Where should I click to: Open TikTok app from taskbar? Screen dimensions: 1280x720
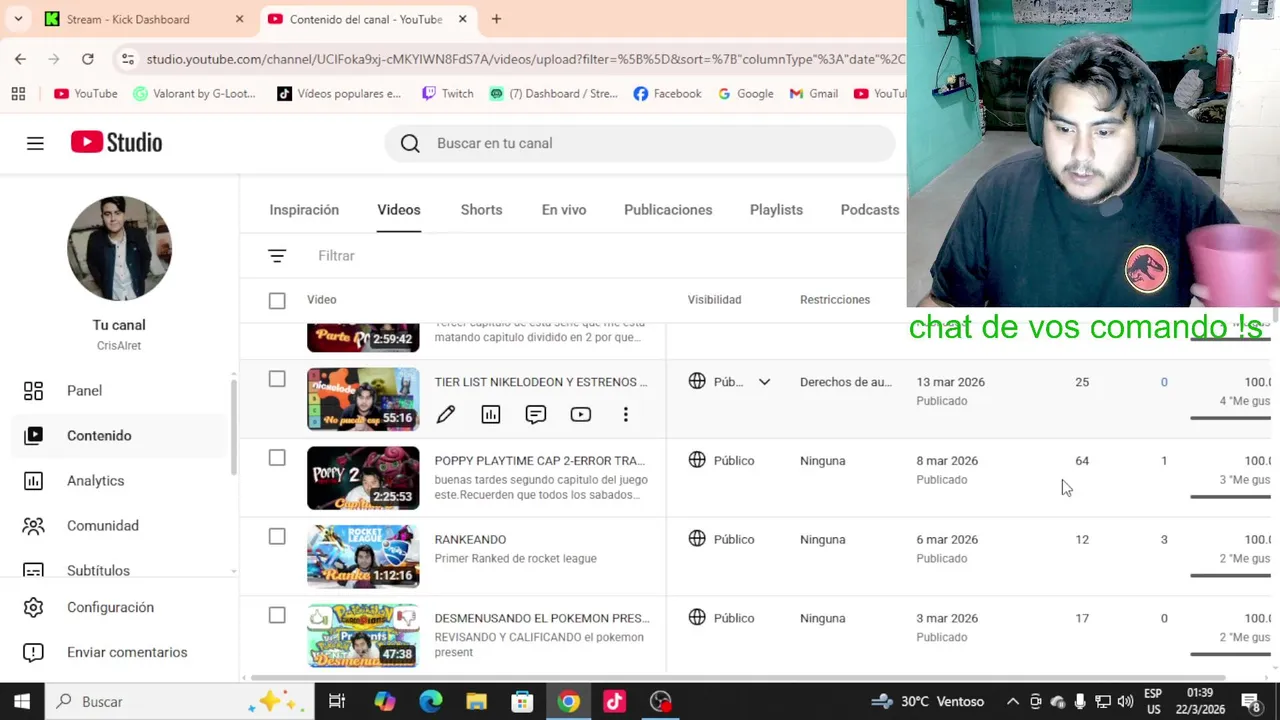(x=614, y=701)
